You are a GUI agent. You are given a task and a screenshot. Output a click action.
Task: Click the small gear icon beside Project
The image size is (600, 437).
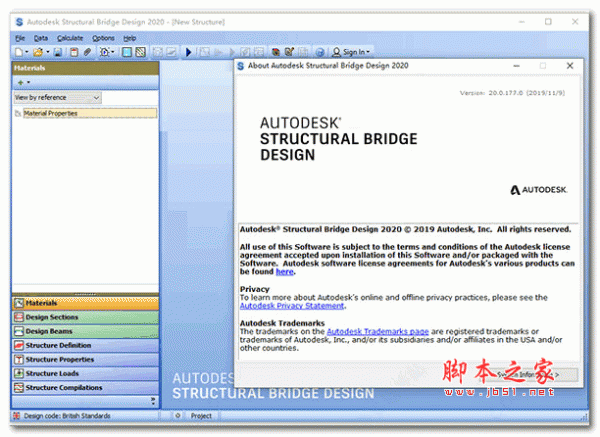[178, 415]
